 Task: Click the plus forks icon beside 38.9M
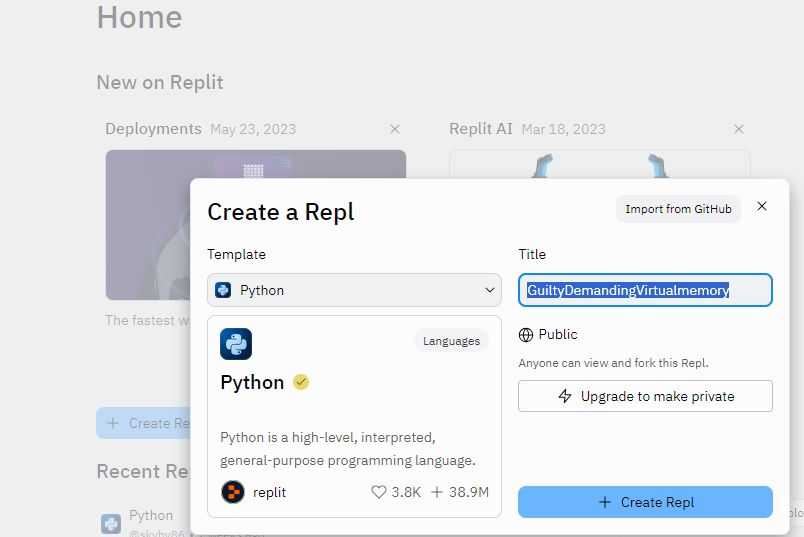[437, 492]
